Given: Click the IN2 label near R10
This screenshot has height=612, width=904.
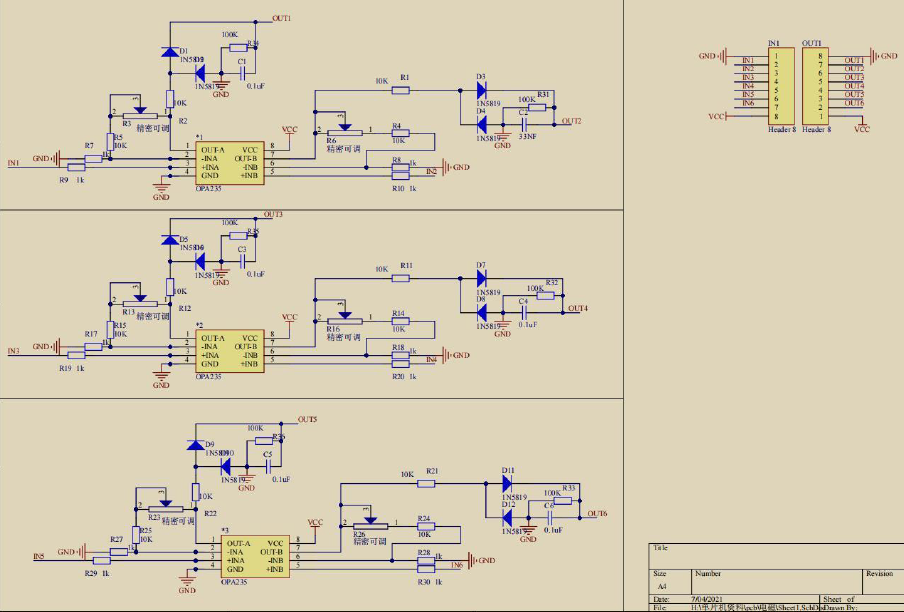Looking at the screenshot, I should point(431,172).
